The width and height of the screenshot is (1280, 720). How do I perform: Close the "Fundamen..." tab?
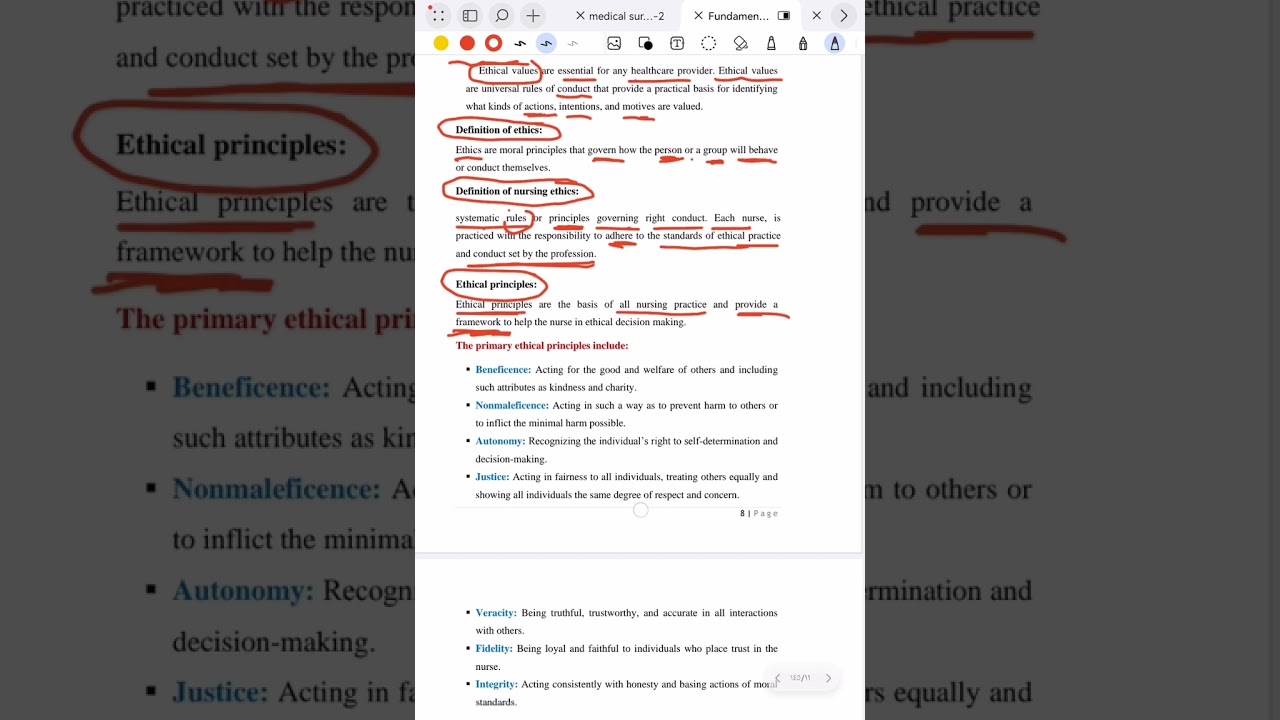[698, 16]
